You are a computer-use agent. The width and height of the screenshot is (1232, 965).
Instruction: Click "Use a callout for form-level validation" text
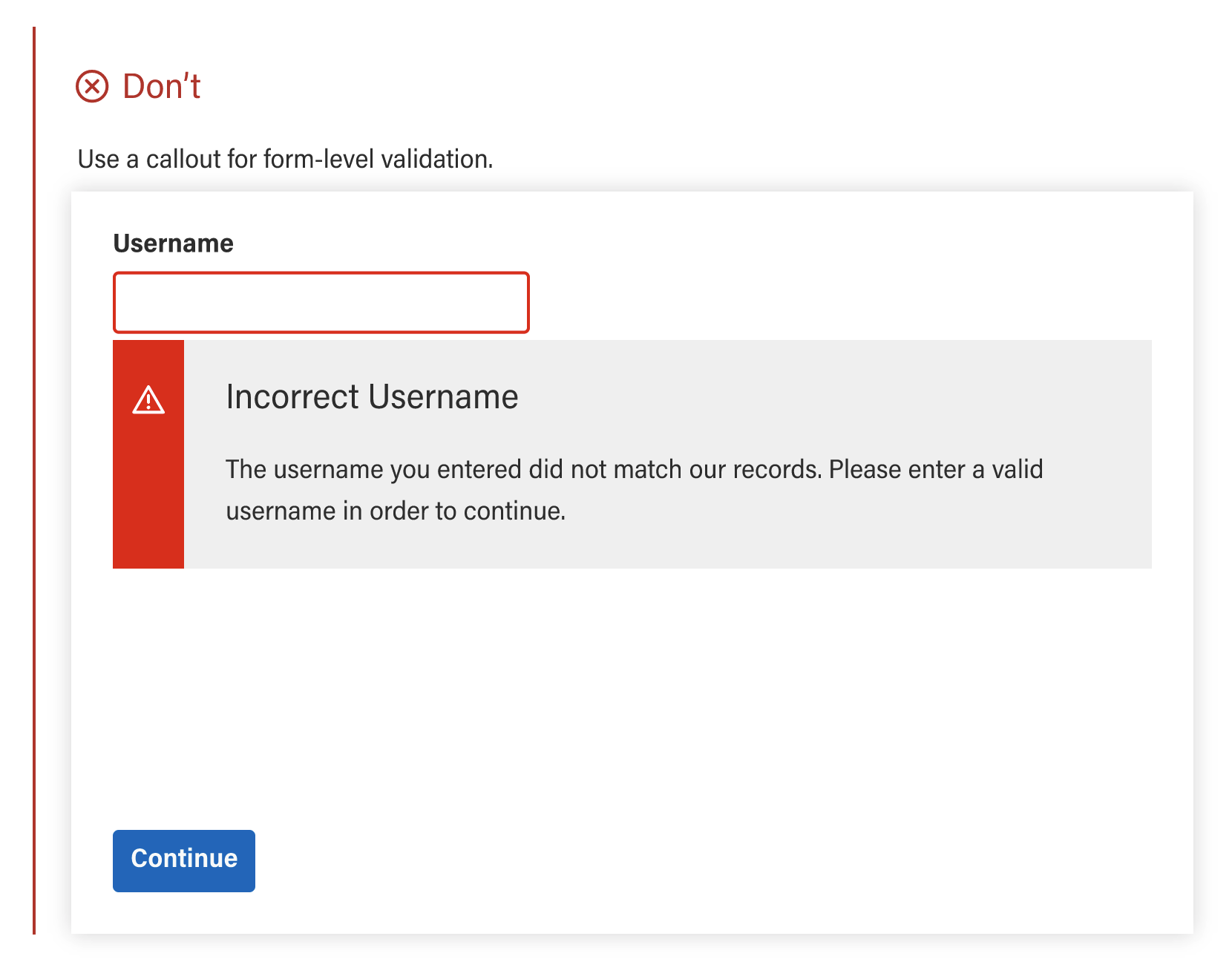pos(285,160)
